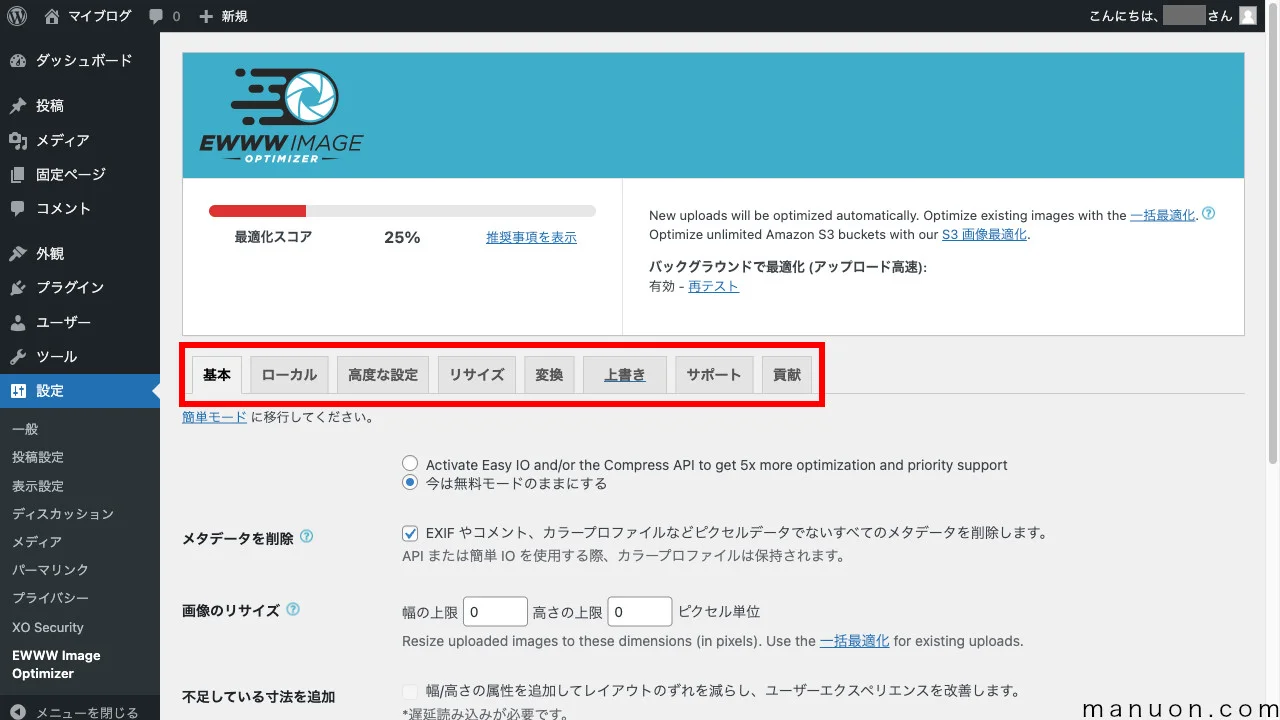The height and width of the screenshot is (720, 1280).
Task: Open ツール menu in sidebar
Action: click(x=80, y=356)
